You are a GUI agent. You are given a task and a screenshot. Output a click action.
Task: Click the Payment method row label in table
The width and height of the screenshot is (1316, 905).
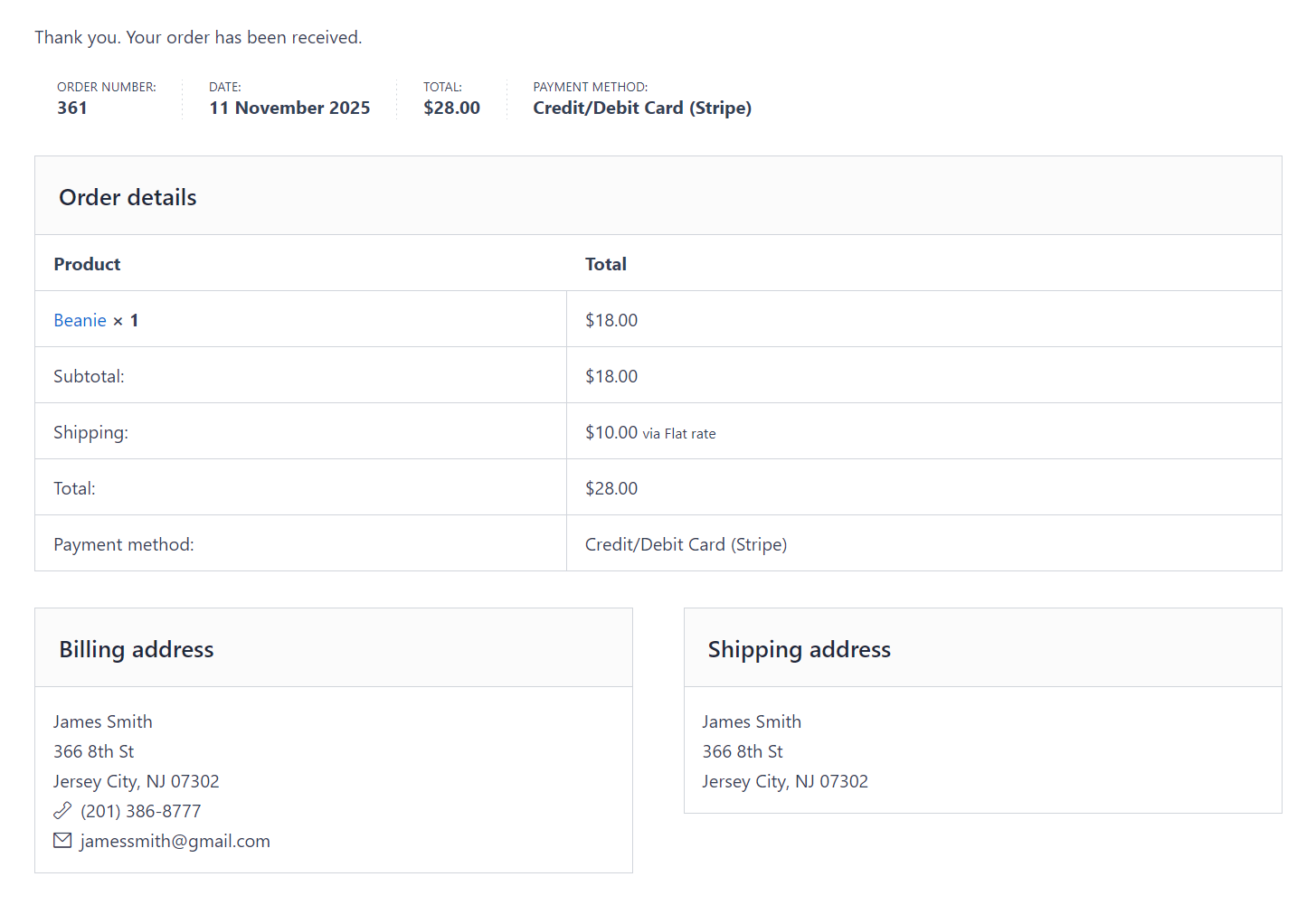pos(123,544)
